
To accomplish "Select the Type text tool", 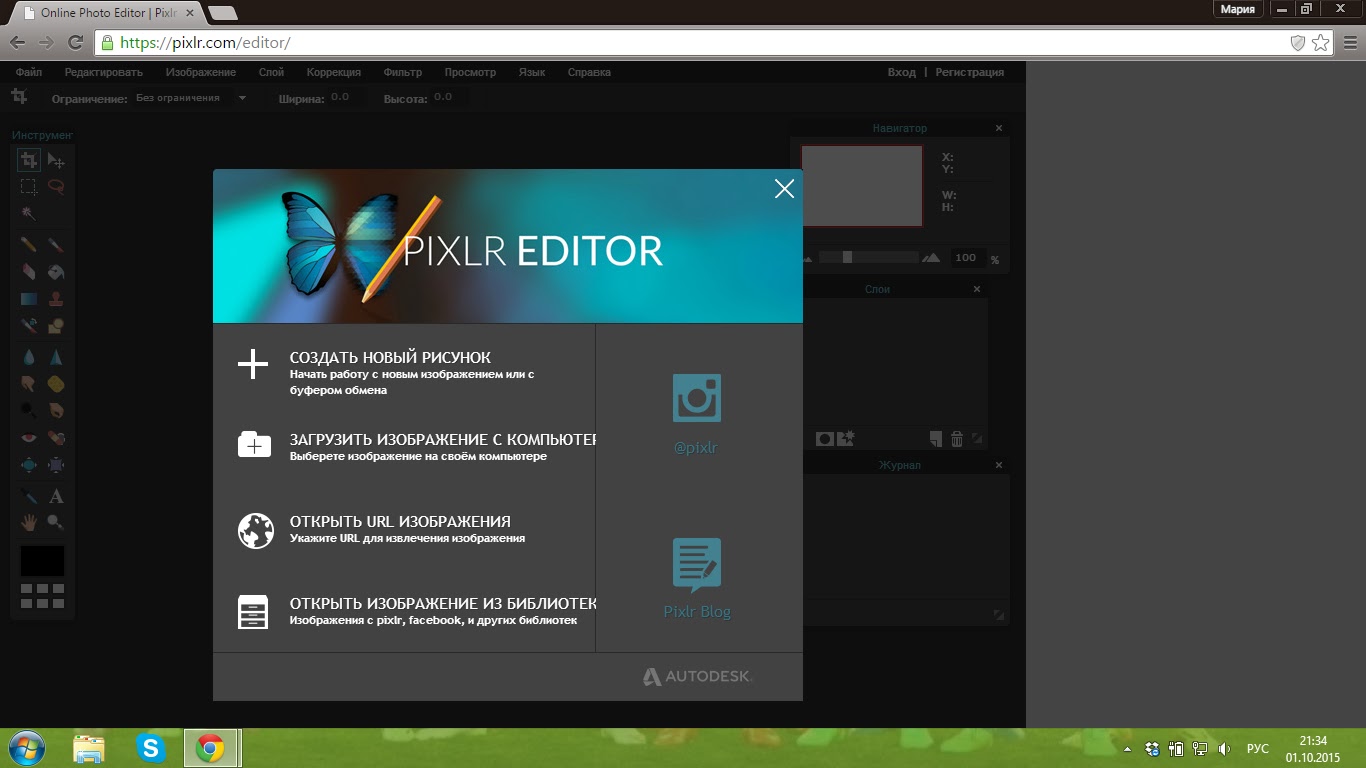I will click(56, 496).
